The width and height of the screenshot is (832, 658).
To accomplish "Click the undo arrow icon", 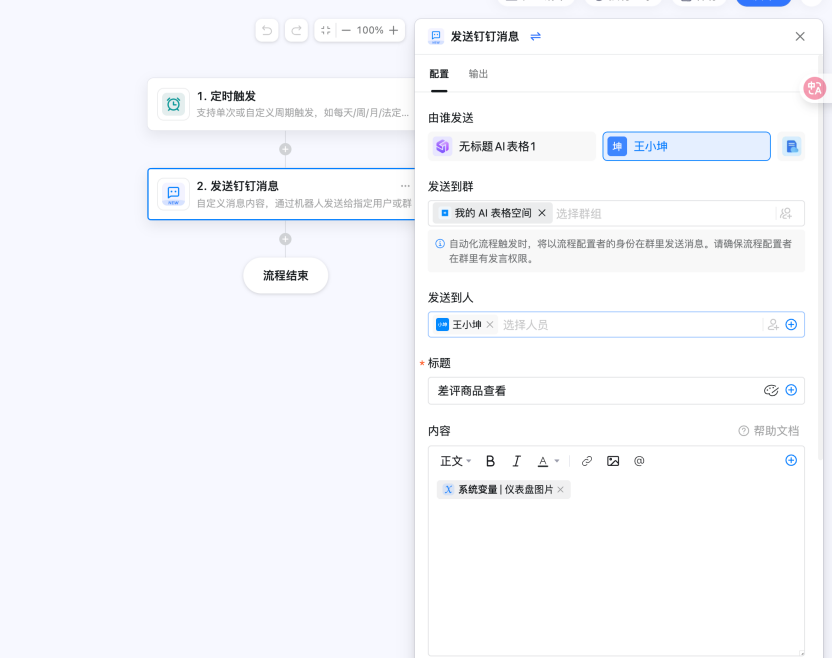I will [x=267, y=31].
